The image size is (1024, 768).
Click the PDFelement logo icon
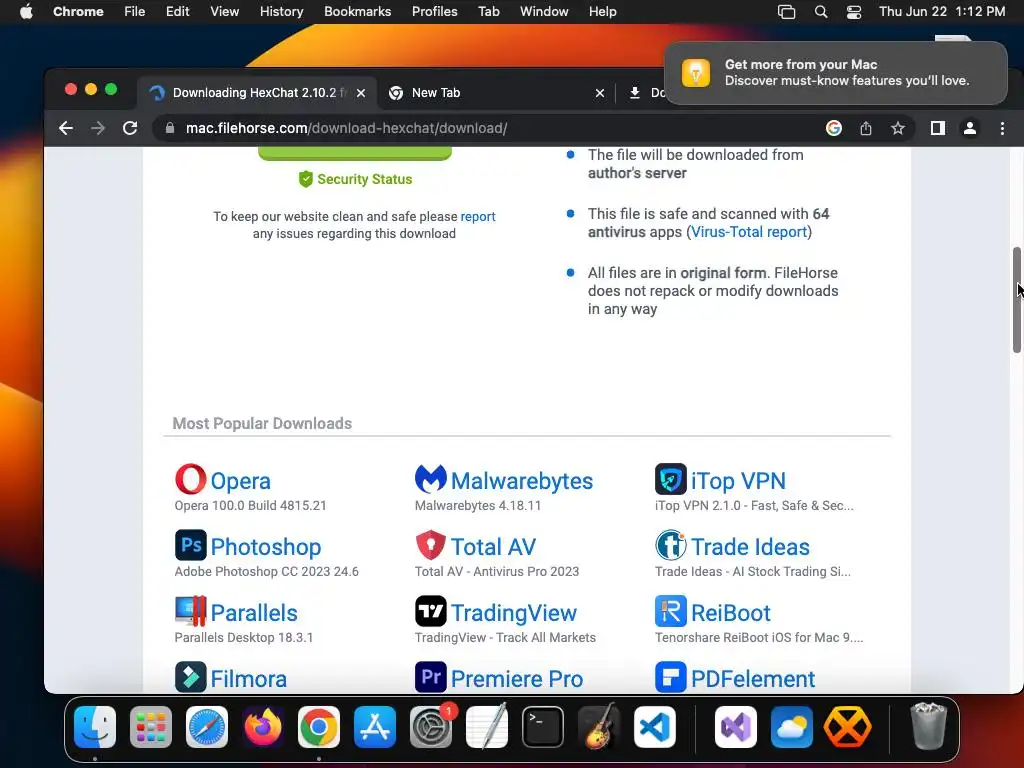[x=671, y=677]
